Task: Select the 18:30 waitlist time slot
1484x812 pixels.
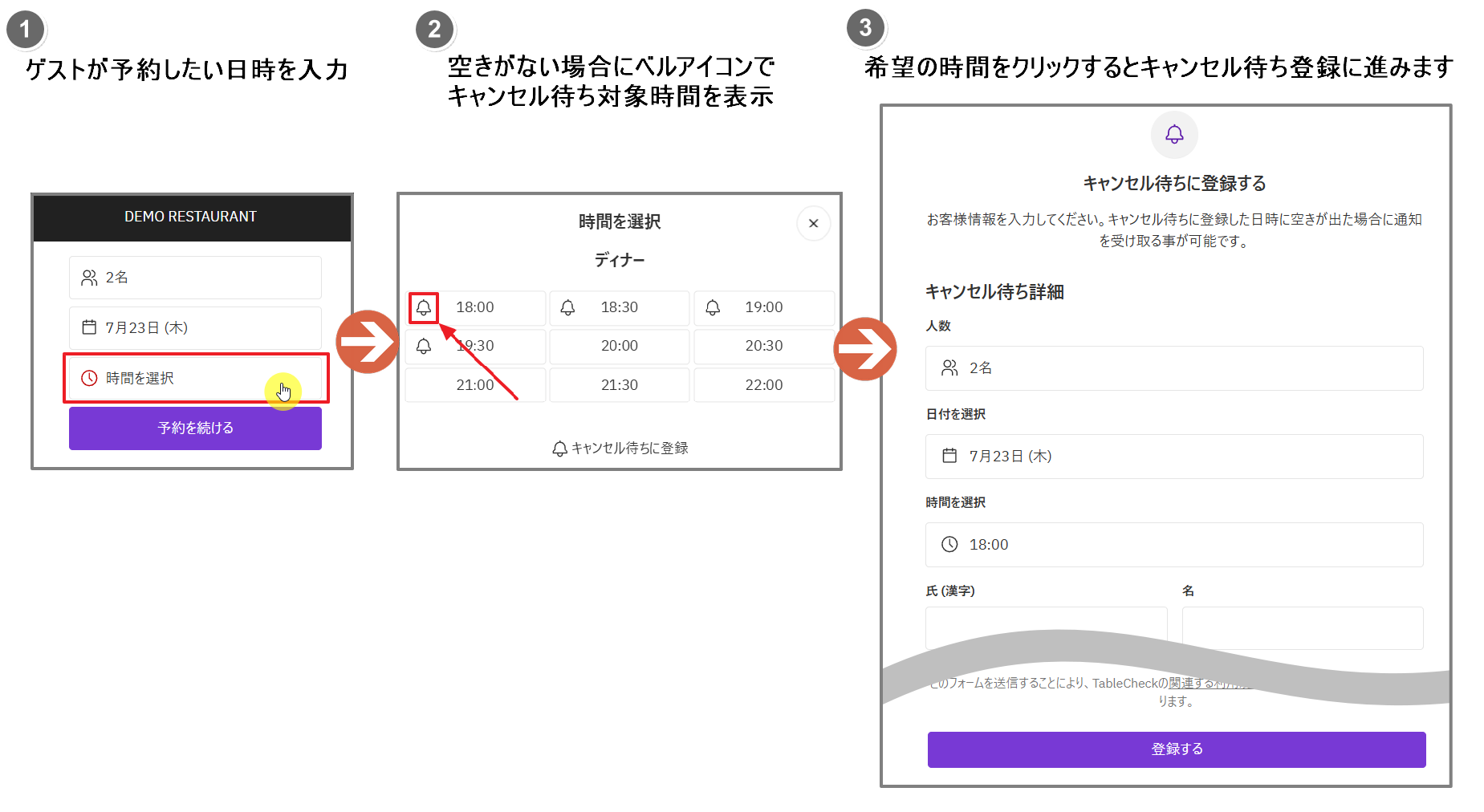Action: [x=620, y=308]
